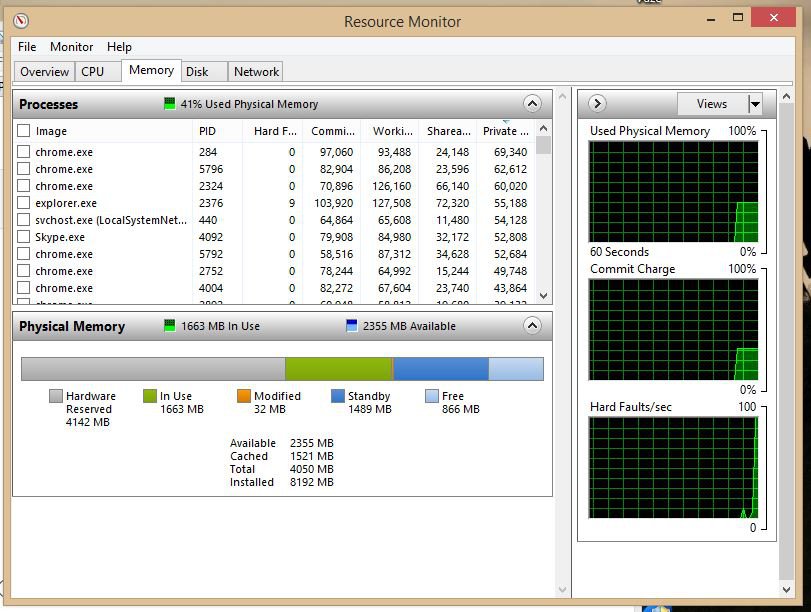Collapse the Physical Memory section
Viewport: 811px width, 612px height.
532,326
